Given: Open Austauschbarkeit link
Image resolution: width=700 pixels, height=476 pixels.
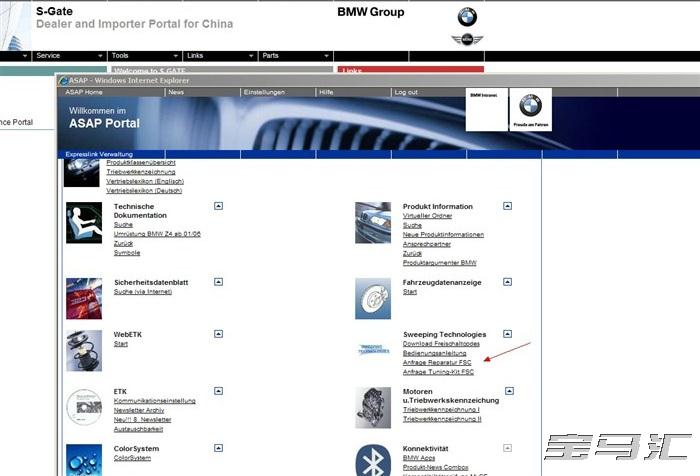Looking at the screenshot, I should coord(138,429).
